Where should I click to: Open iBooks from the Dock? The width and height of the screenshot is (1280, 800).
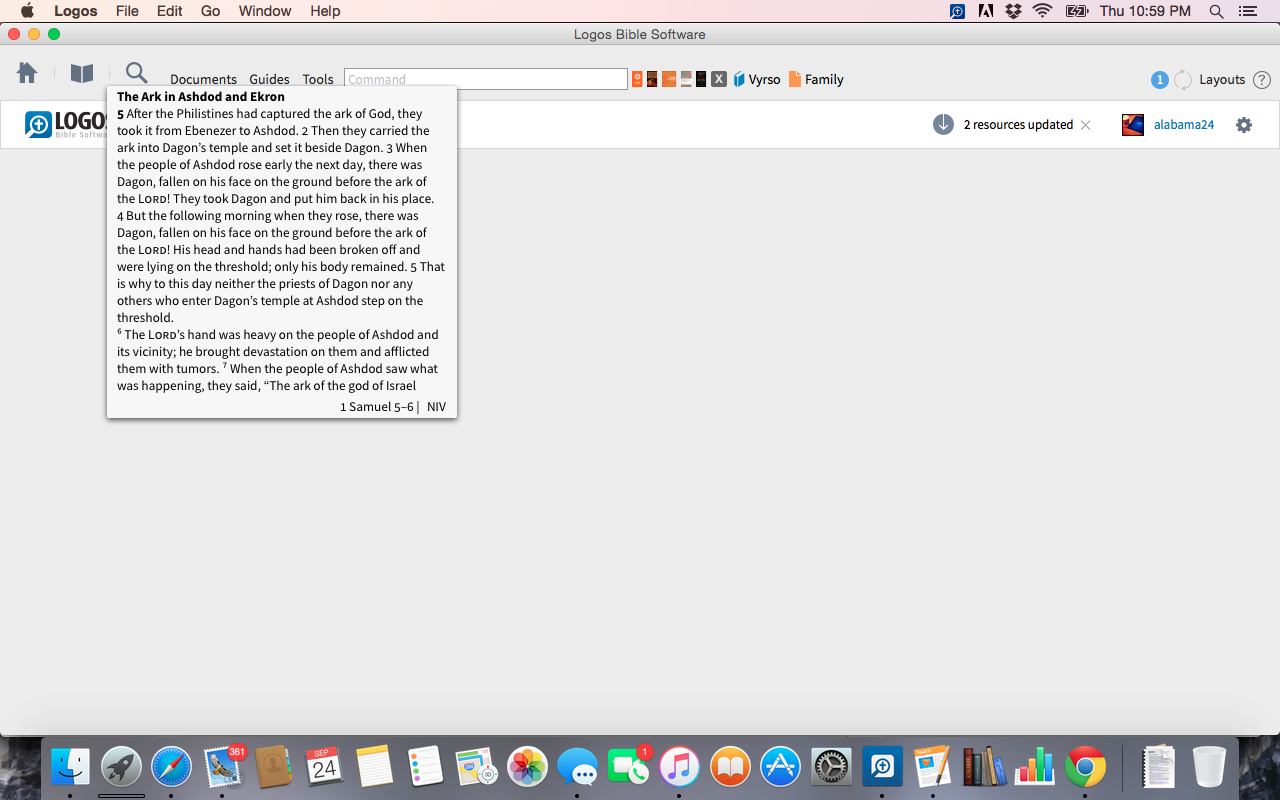[730, 768]
